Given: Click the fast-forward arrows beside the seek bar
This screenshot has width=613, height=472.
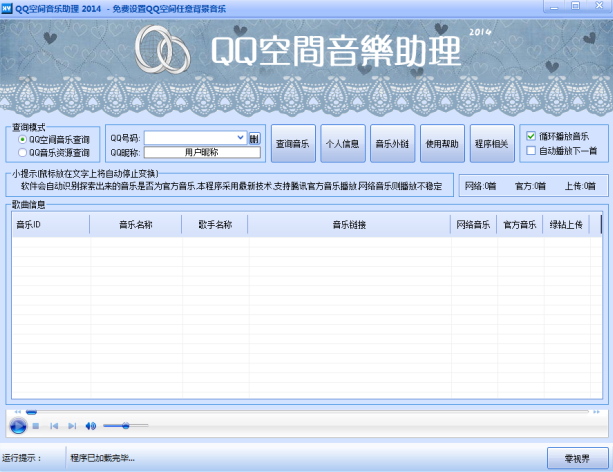Looking at the screenshot, I should pyautogui.click(x=596, y=412).
